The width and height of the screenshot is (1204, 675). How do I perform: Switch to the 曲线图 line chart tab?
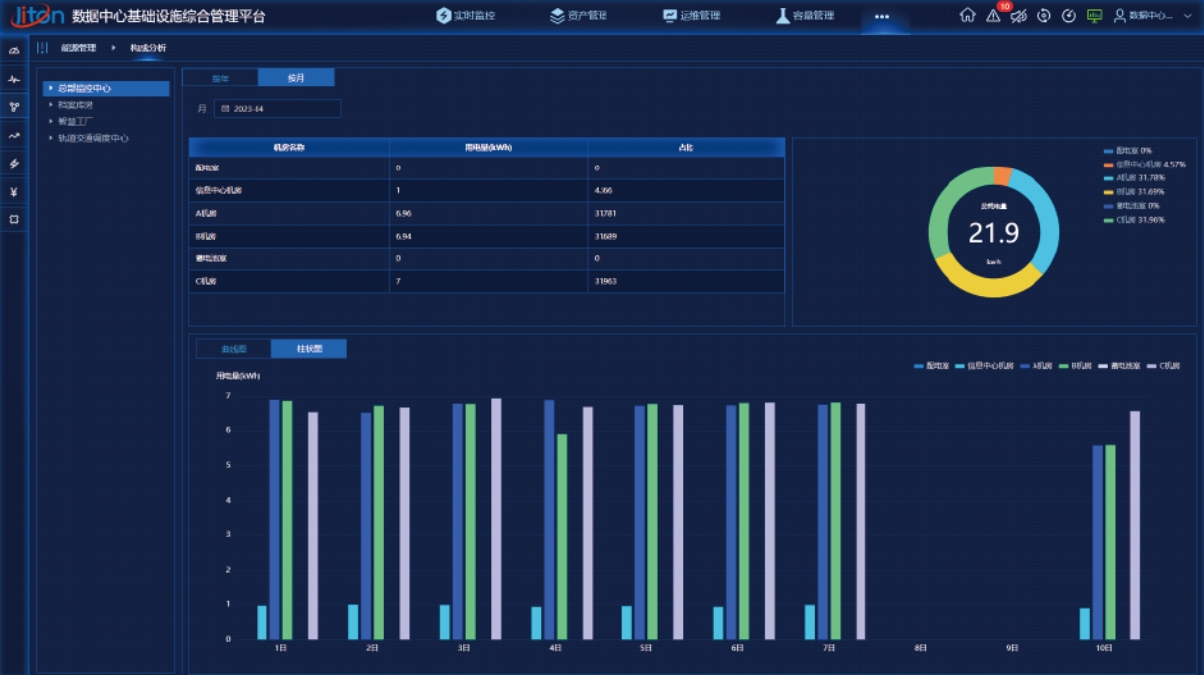233,349
